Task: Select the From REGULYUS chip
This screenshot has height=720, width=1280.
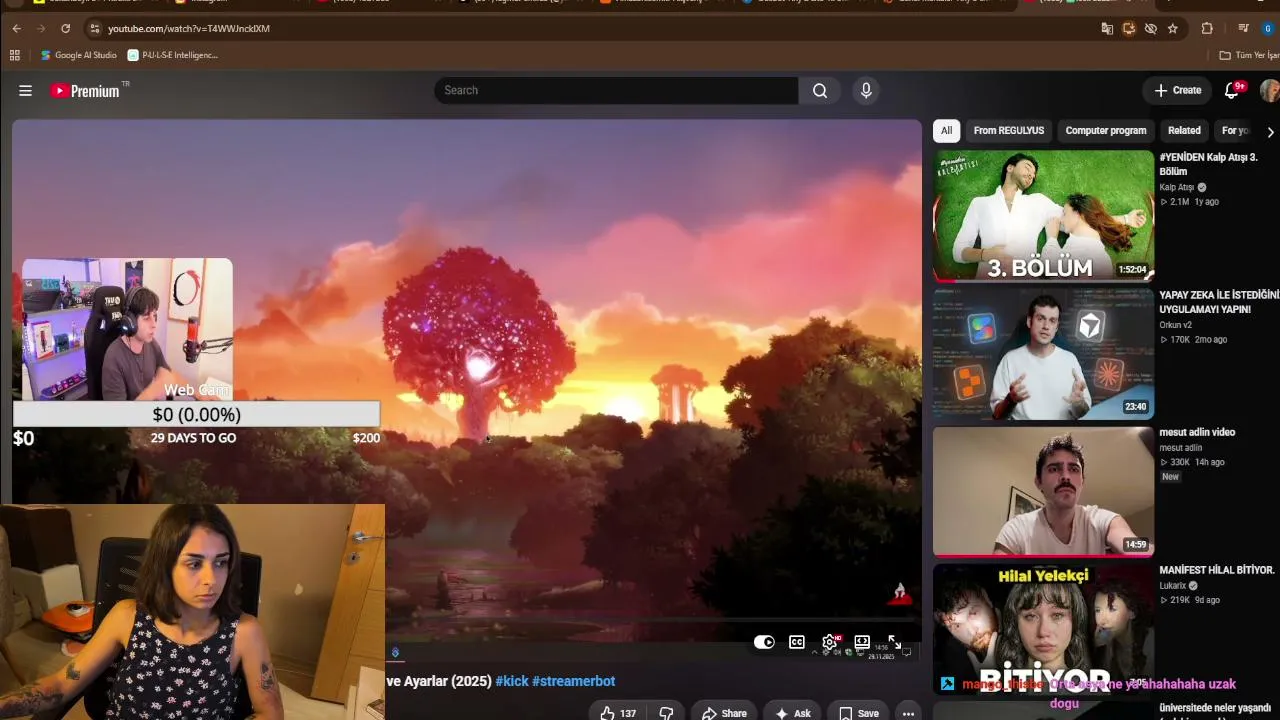Action: [1009, 131]
